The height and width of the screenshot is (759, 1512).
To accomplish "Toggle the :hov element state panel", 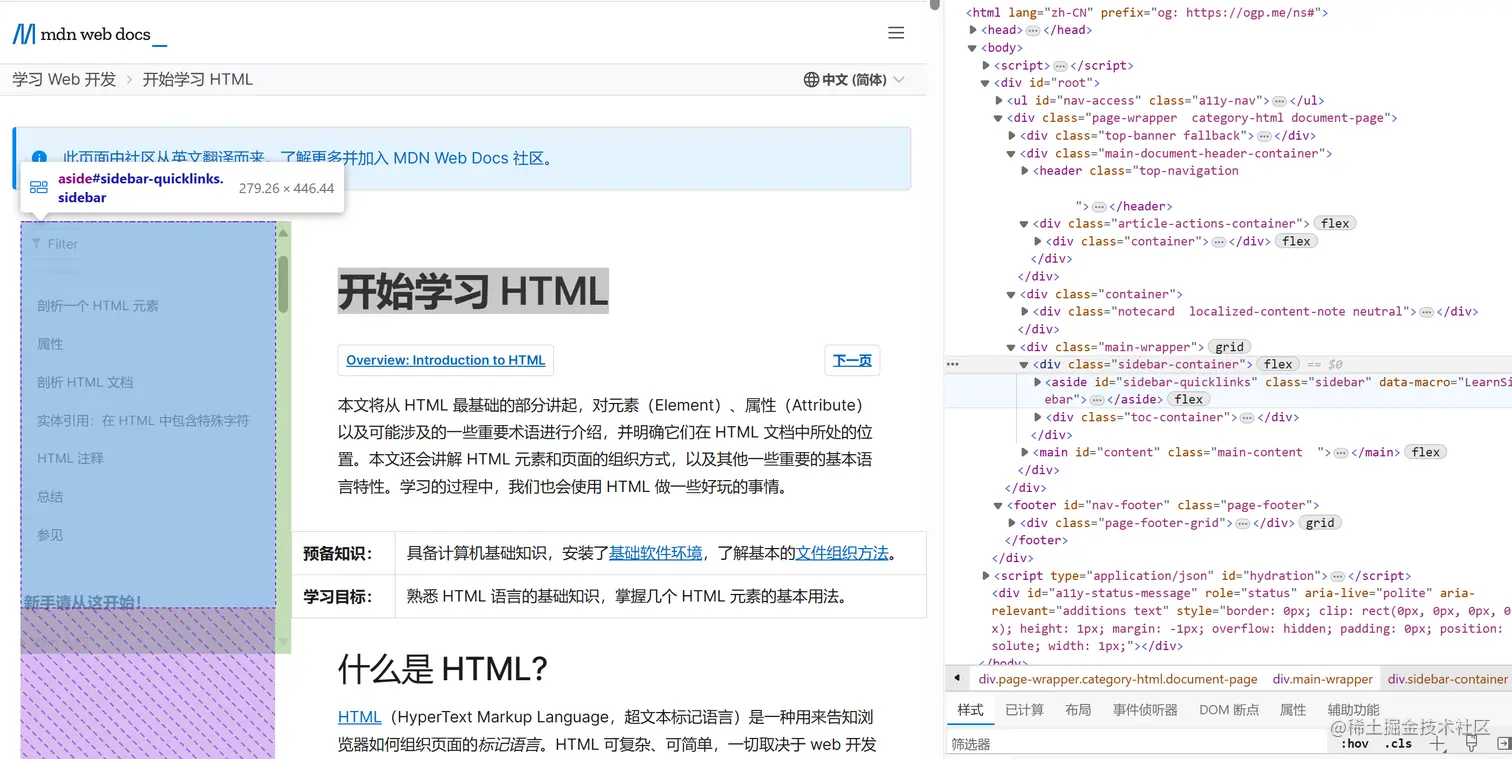I will click(x=1355, y=743).
